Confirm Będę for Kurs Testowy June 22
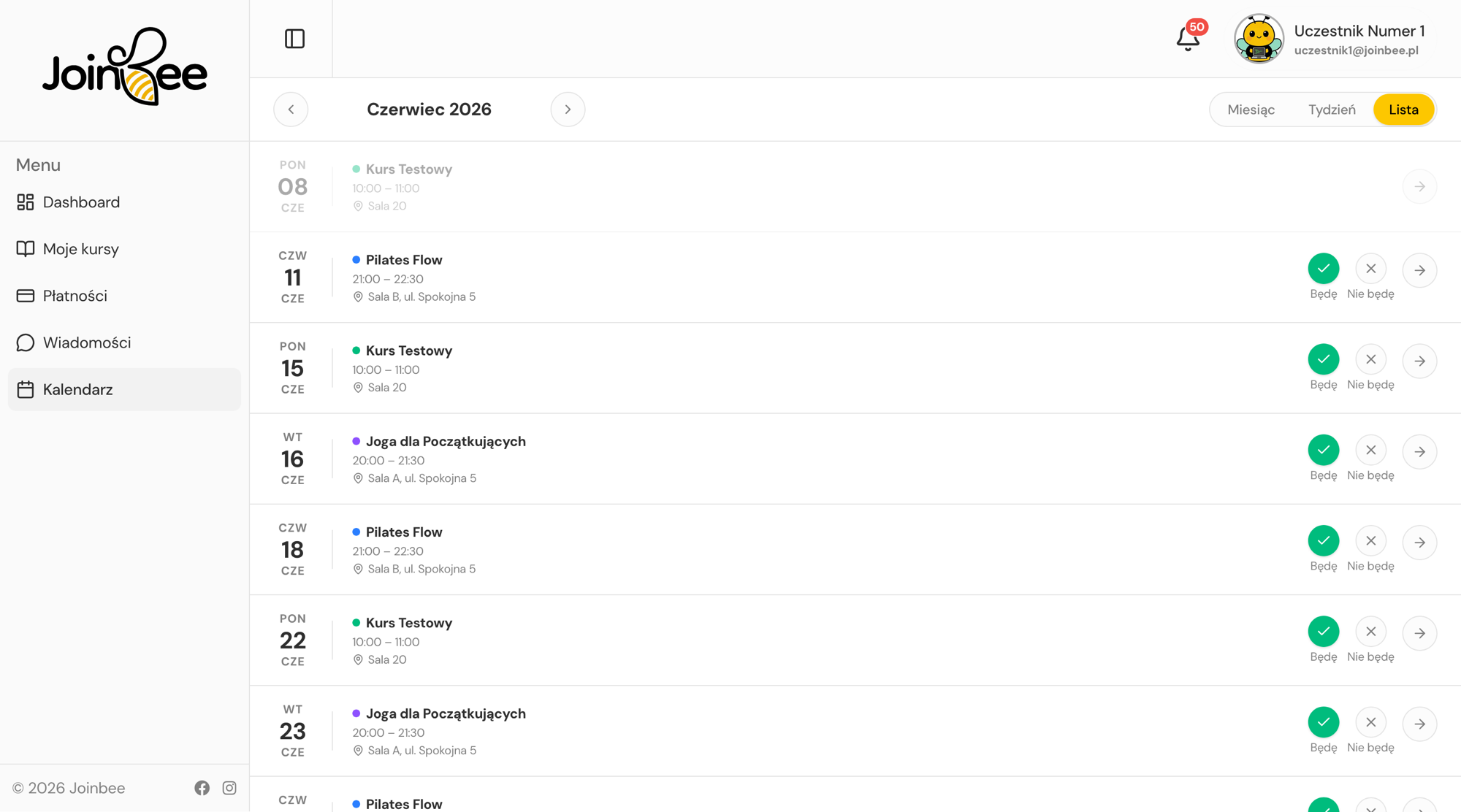 click(1323, 631)
